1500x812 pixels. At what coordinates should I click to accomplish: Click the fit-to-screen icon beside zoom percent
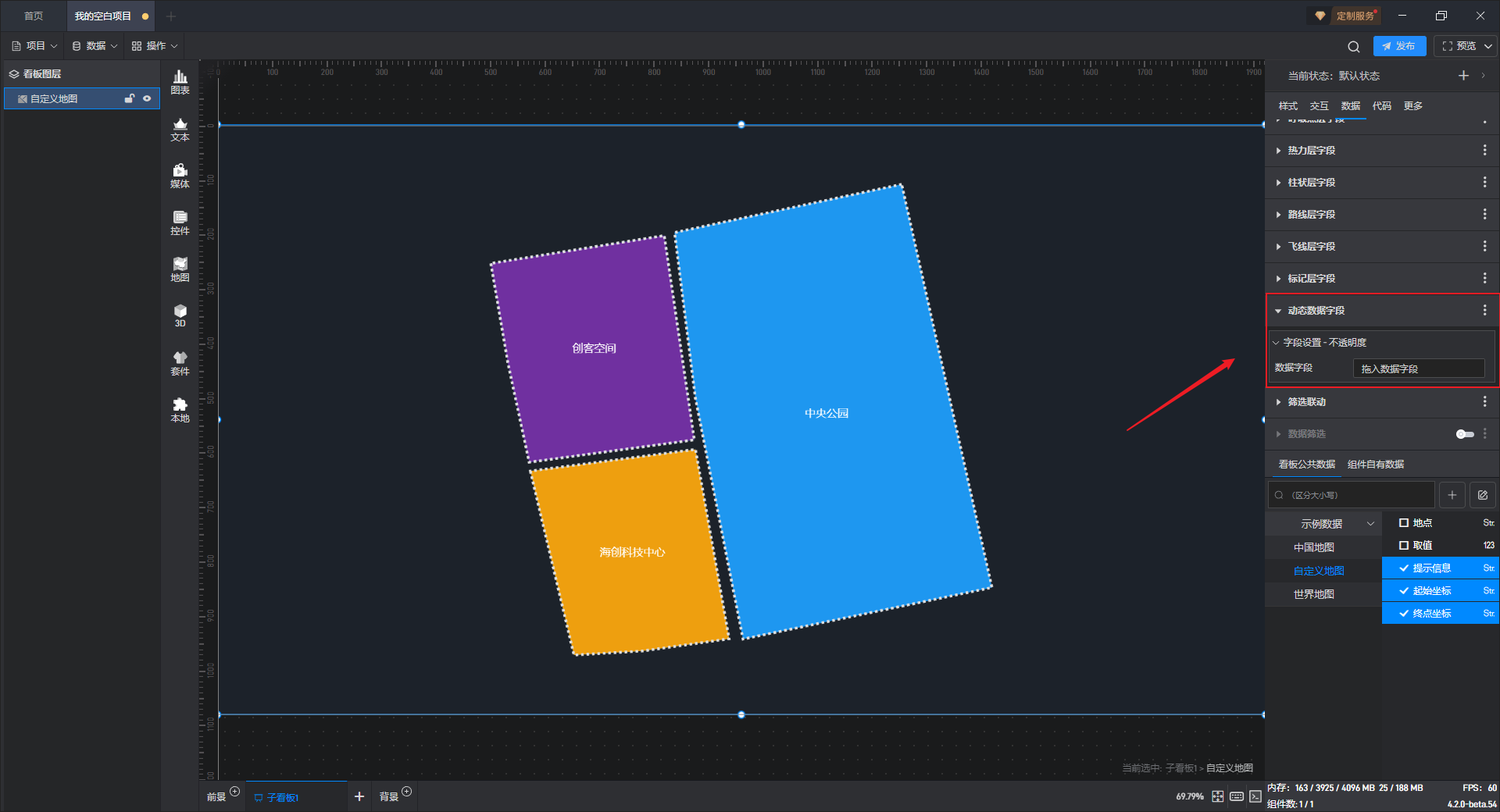(1218, 796)
